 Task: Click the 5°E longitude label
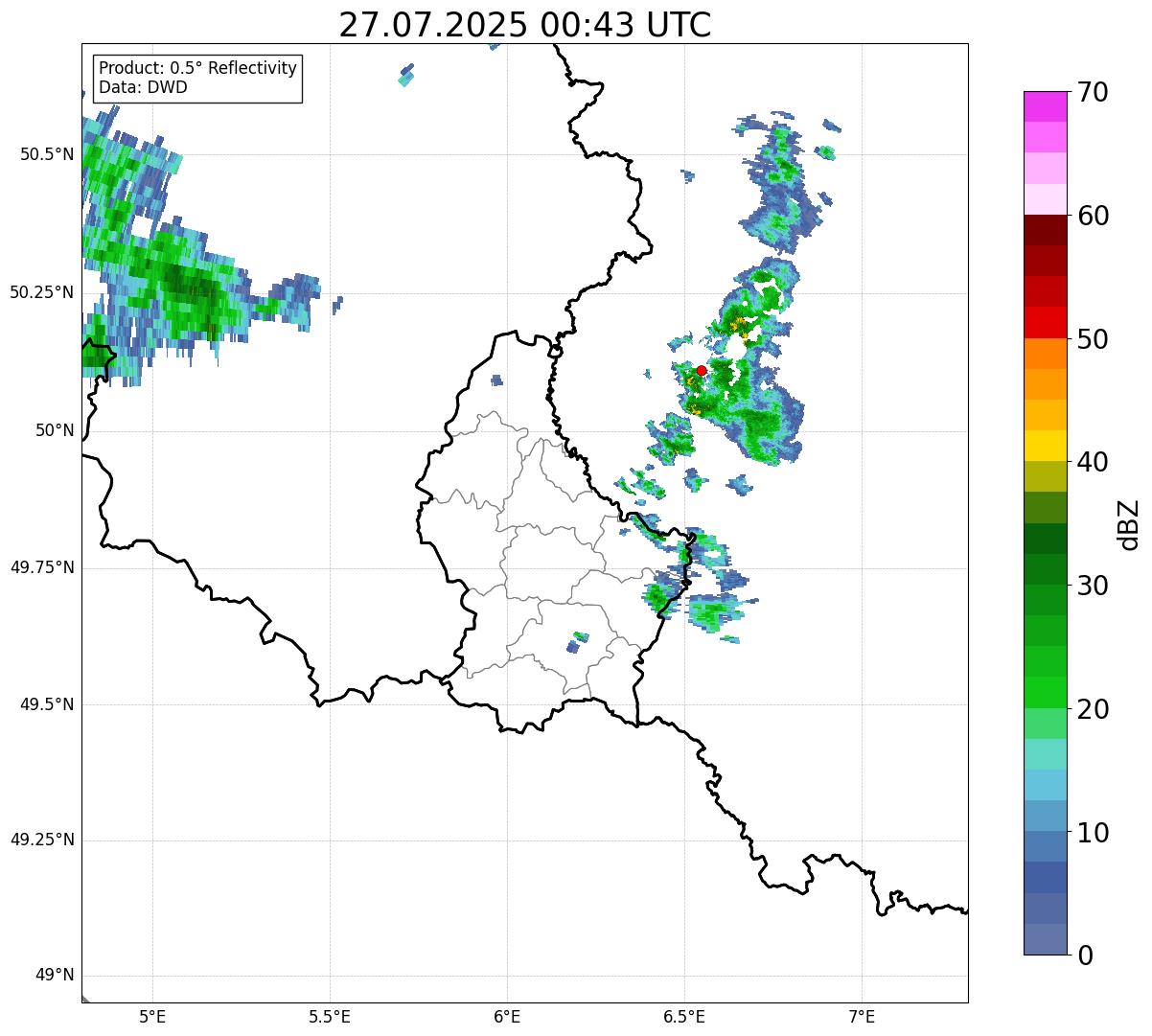coord(152,1016)
